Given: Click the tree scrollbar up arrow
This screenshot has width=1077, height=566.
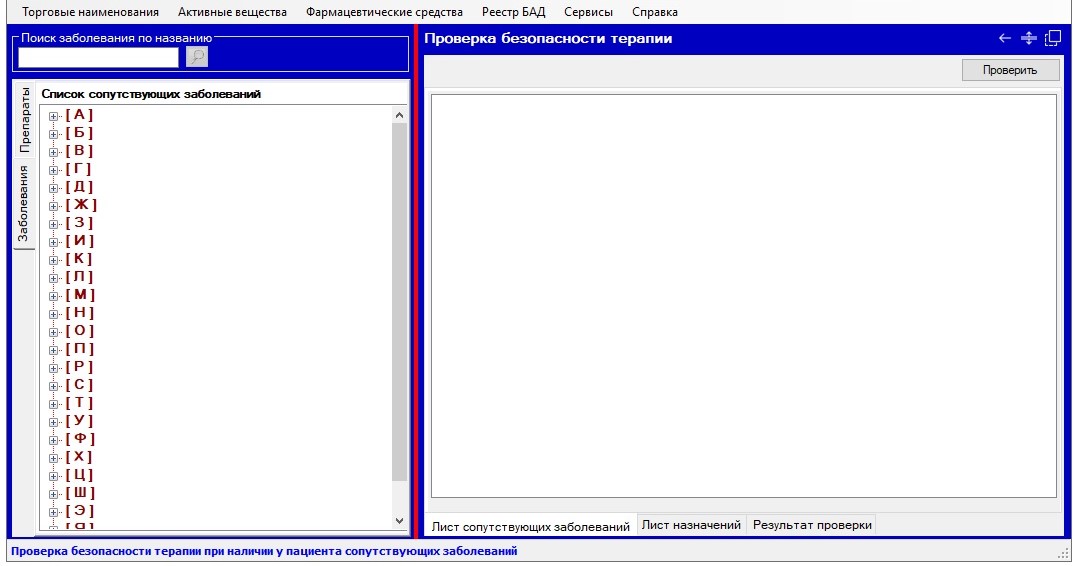Looking at the screenshot, I should pyautogui.click(x=400, y=115).
